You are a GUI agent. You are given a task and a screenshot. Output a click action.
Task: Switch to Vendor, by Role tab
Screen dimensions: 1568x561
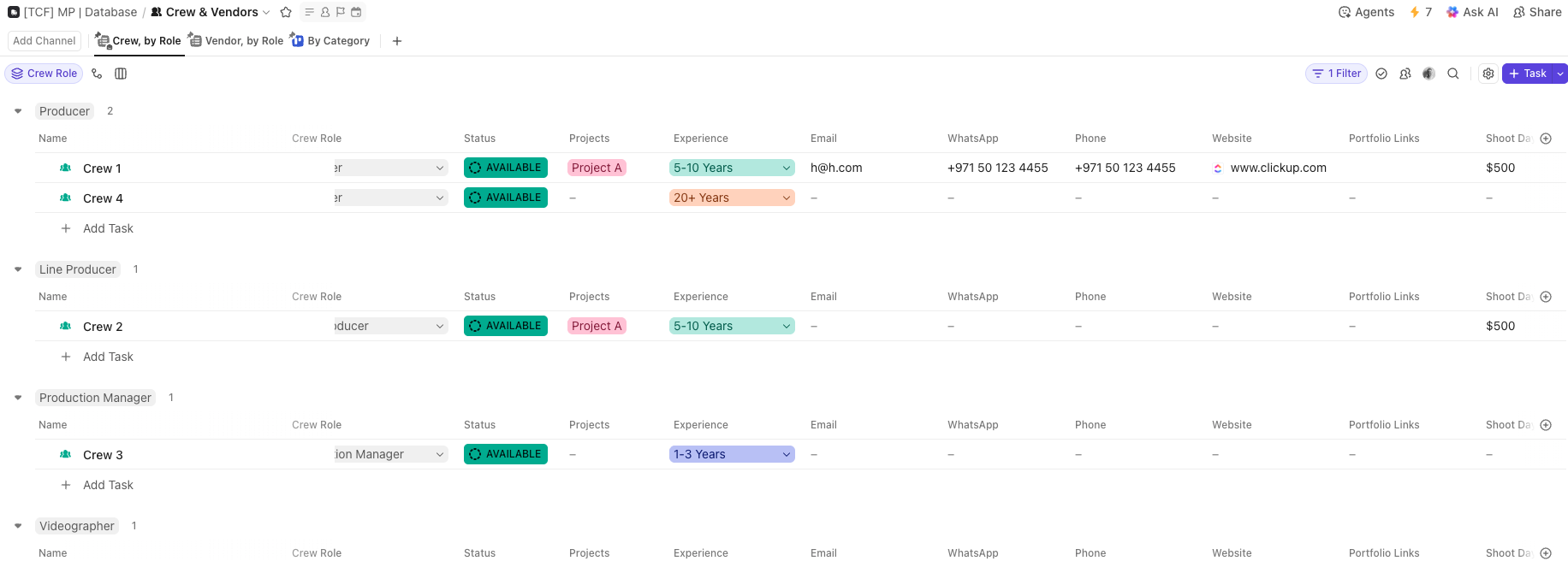pos(236,41)
